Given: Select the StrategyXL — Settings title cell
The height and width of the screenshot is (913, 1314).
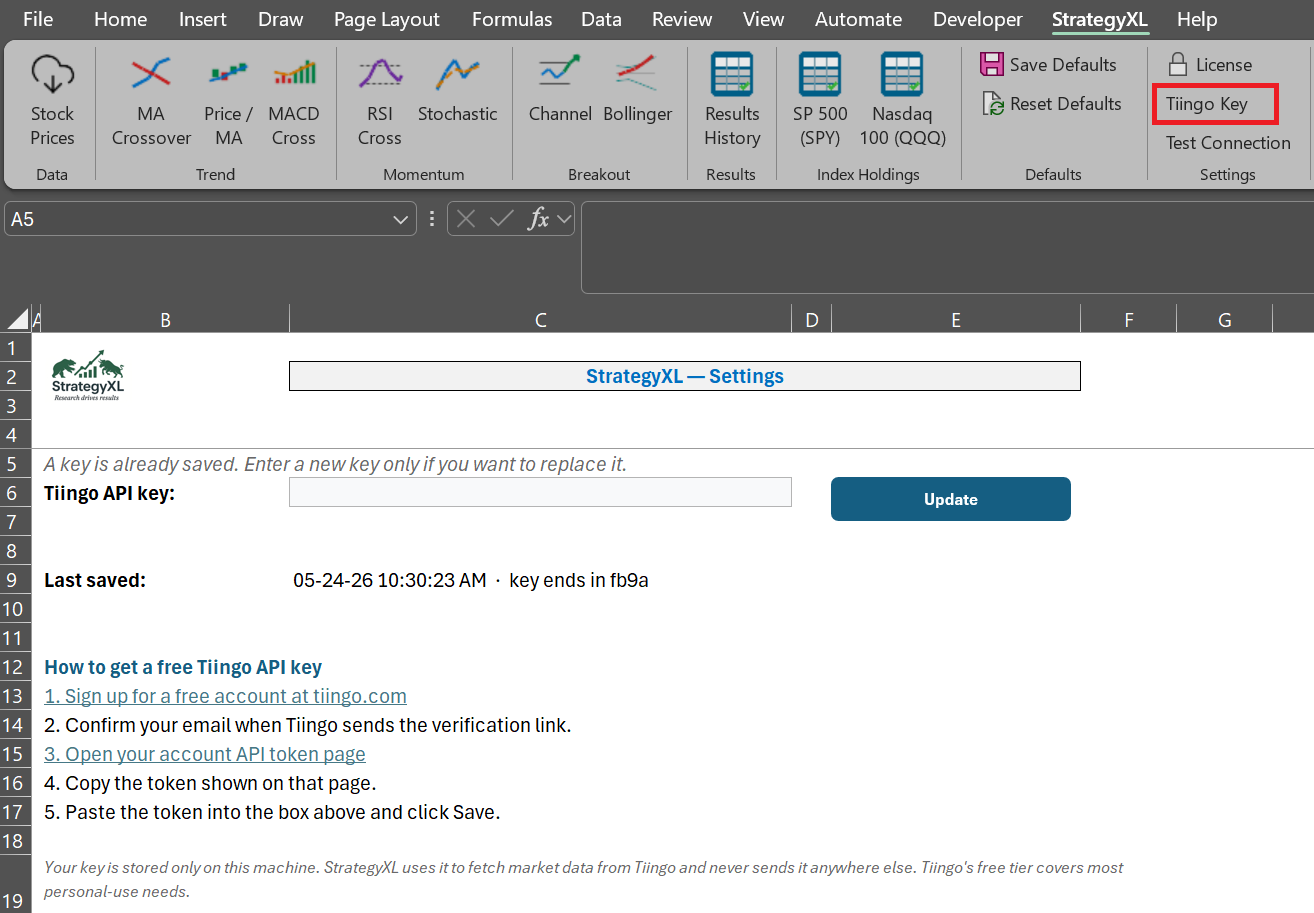Looking at the screenshot, I should click(x=685, y=376).
